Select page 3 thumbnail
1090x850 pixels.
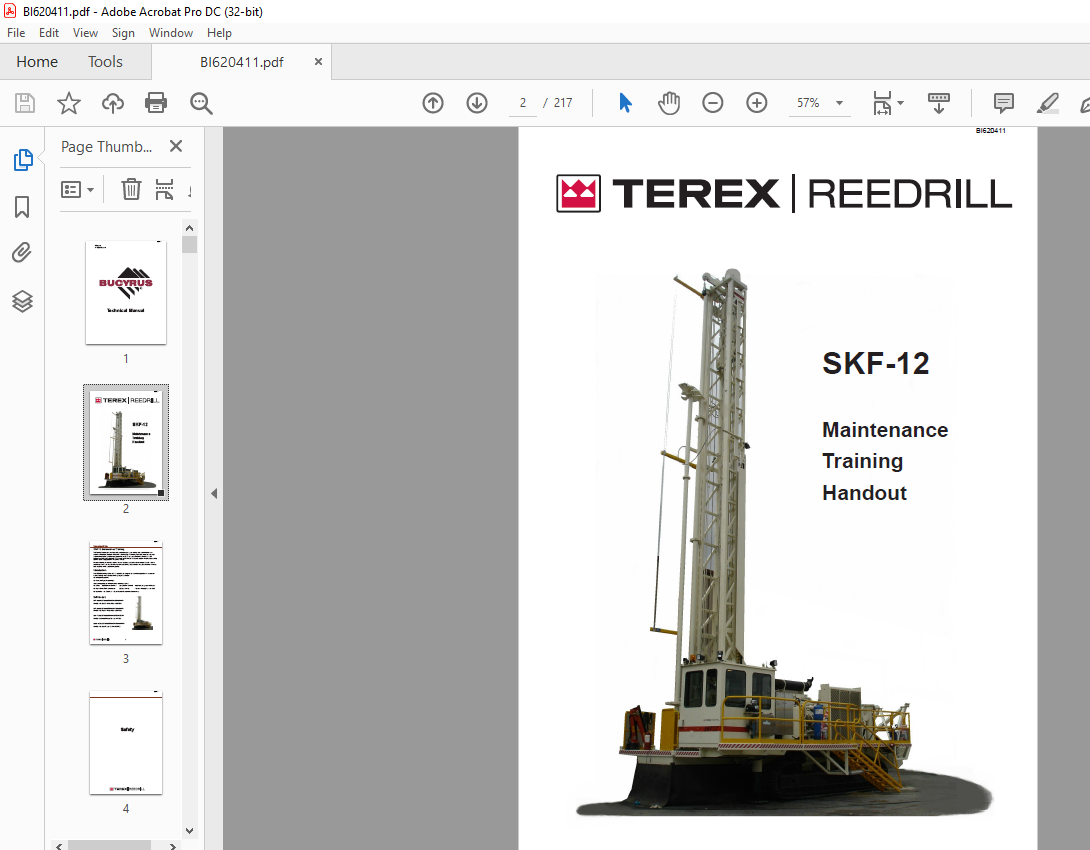click(x=126, y=593)
